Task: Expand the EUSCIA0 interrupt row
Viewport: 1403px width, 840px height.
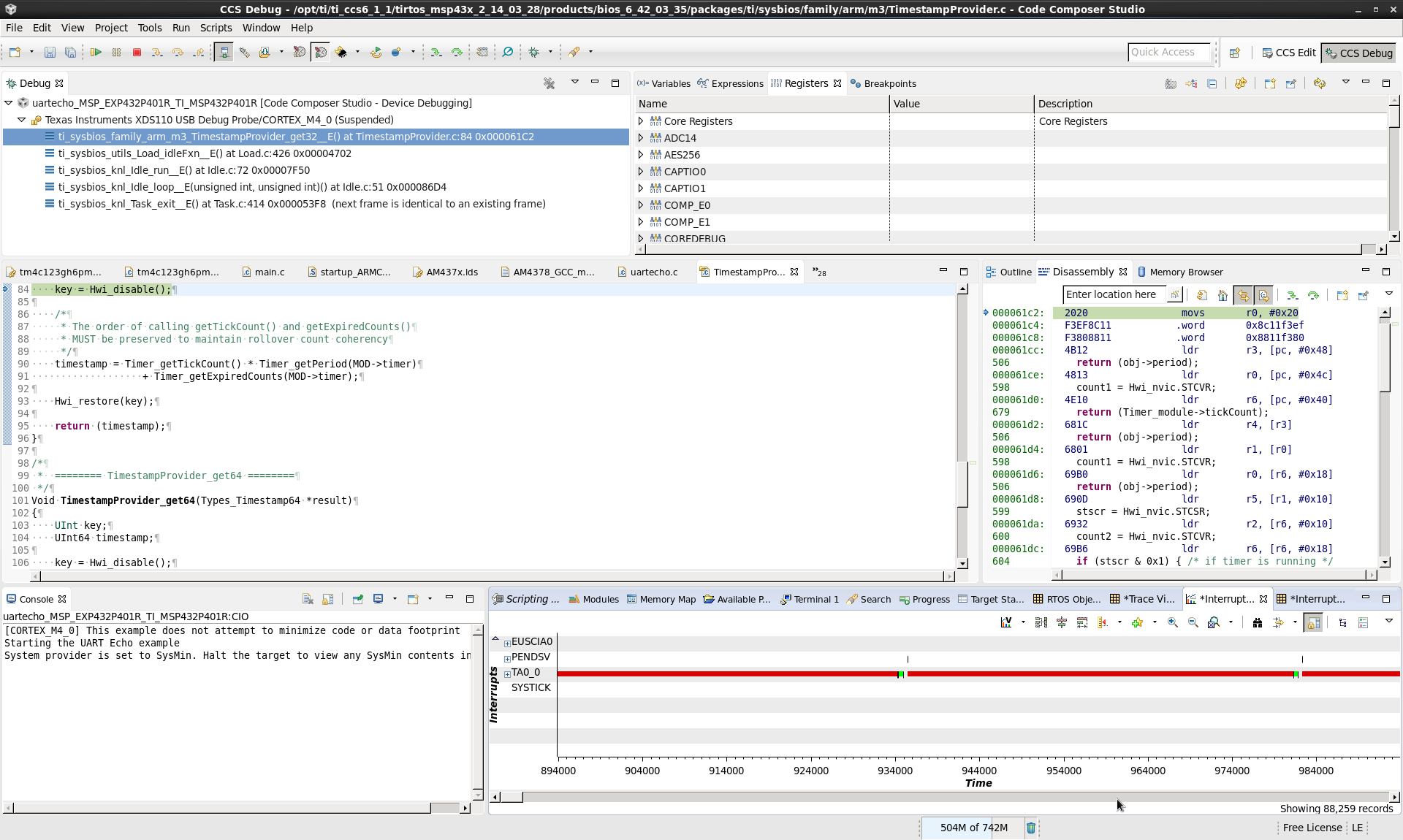Action: point(507,644)
